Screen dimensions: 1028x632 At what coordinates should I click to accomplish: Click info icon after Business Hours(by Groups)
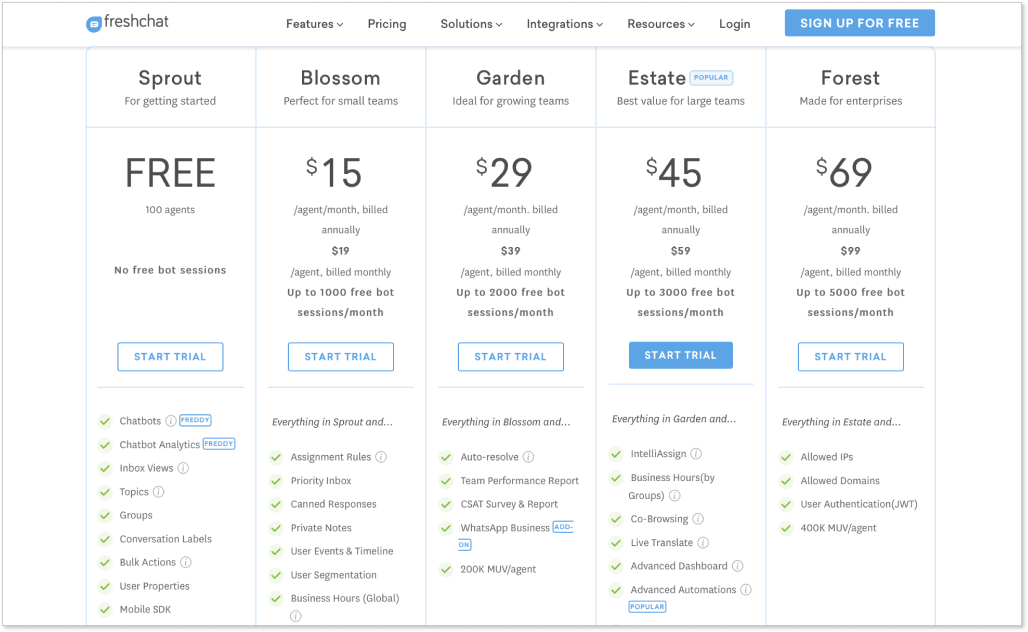coord(675,496)
